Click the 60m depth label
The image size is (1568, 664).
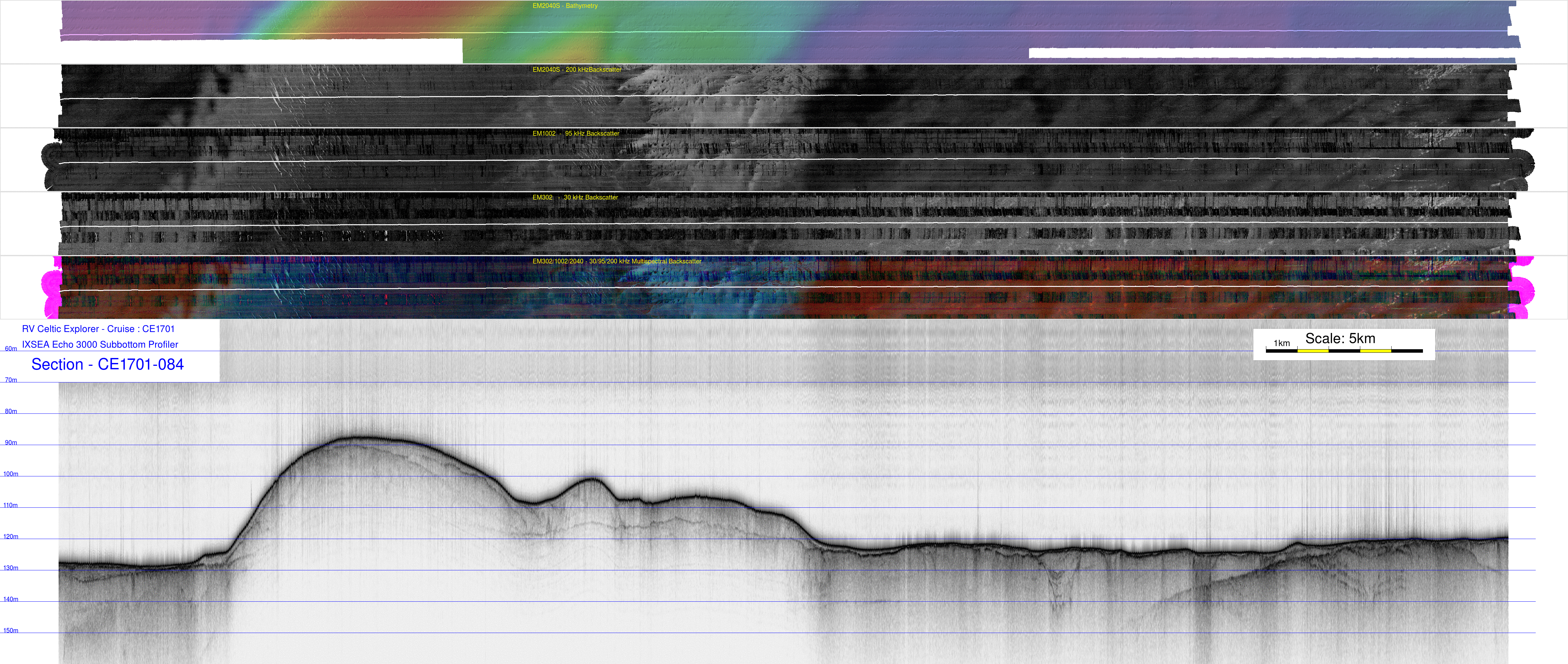click(x=11, y=349)
